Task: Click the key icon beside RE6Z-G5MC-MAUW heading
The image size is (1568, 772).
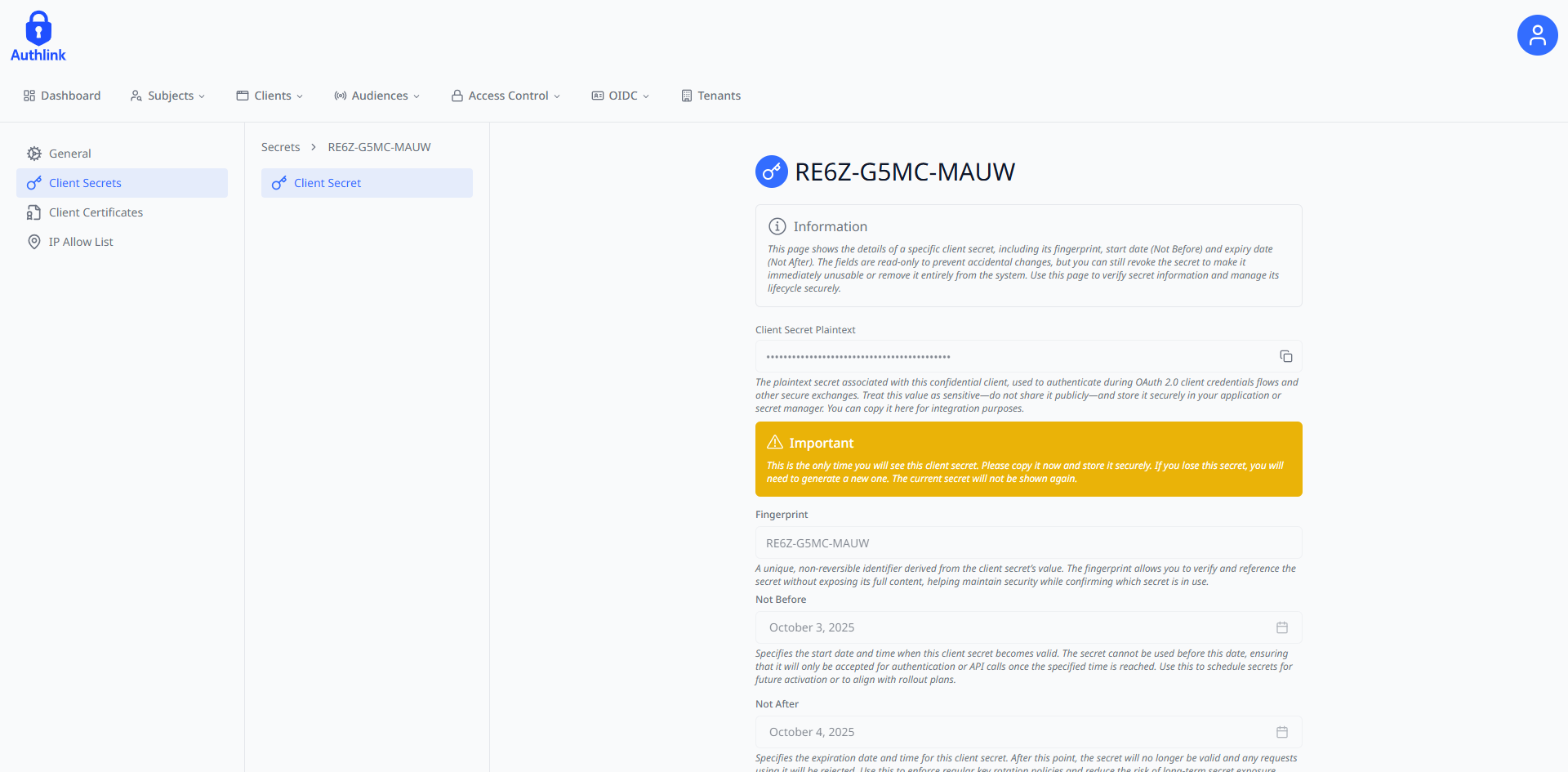Action: (771, 172)
